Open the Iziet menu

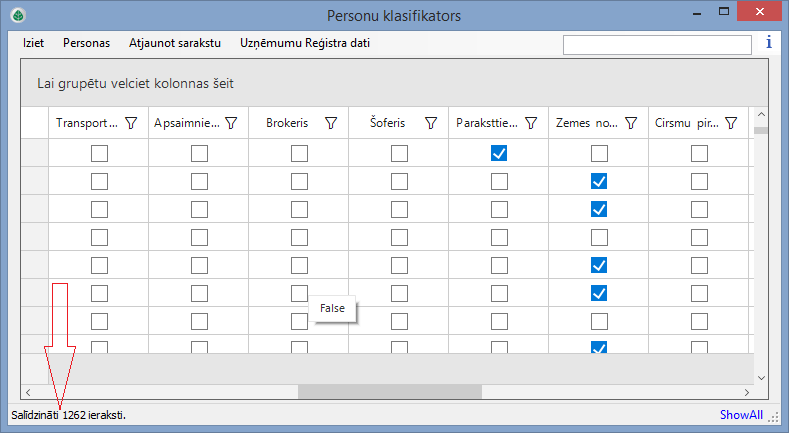[x=33, y=44]
